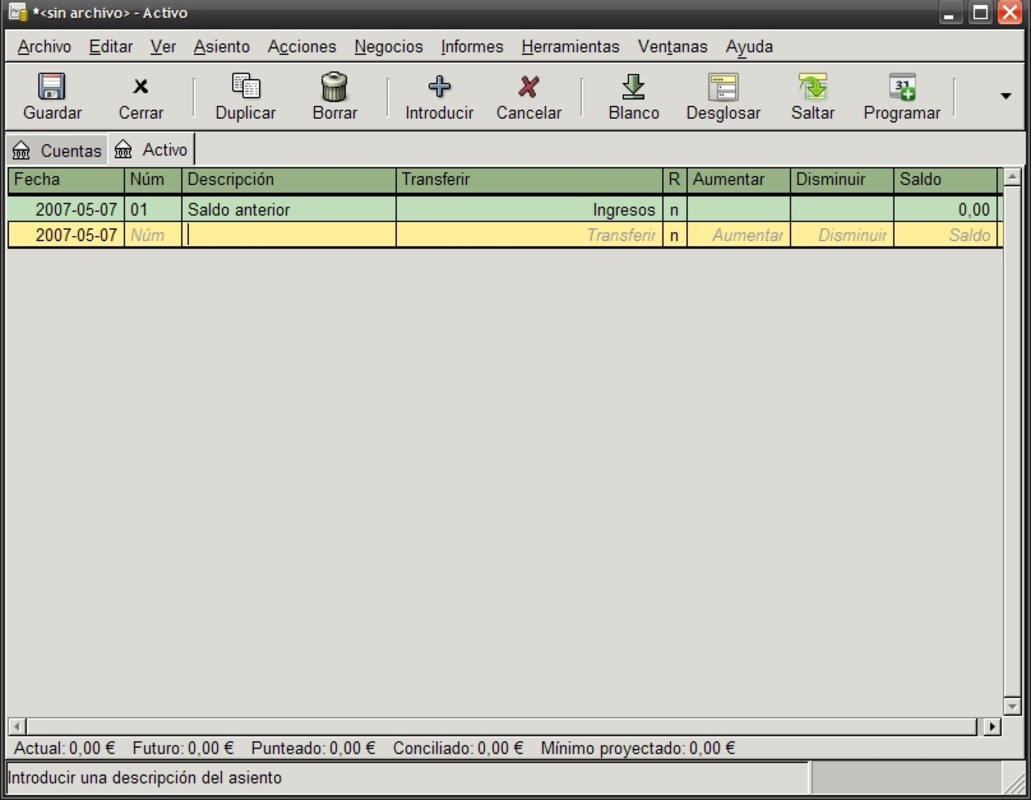Click the '01' number cell
This screenshot has height=800, width=1031.
click(x=153, y=210)
